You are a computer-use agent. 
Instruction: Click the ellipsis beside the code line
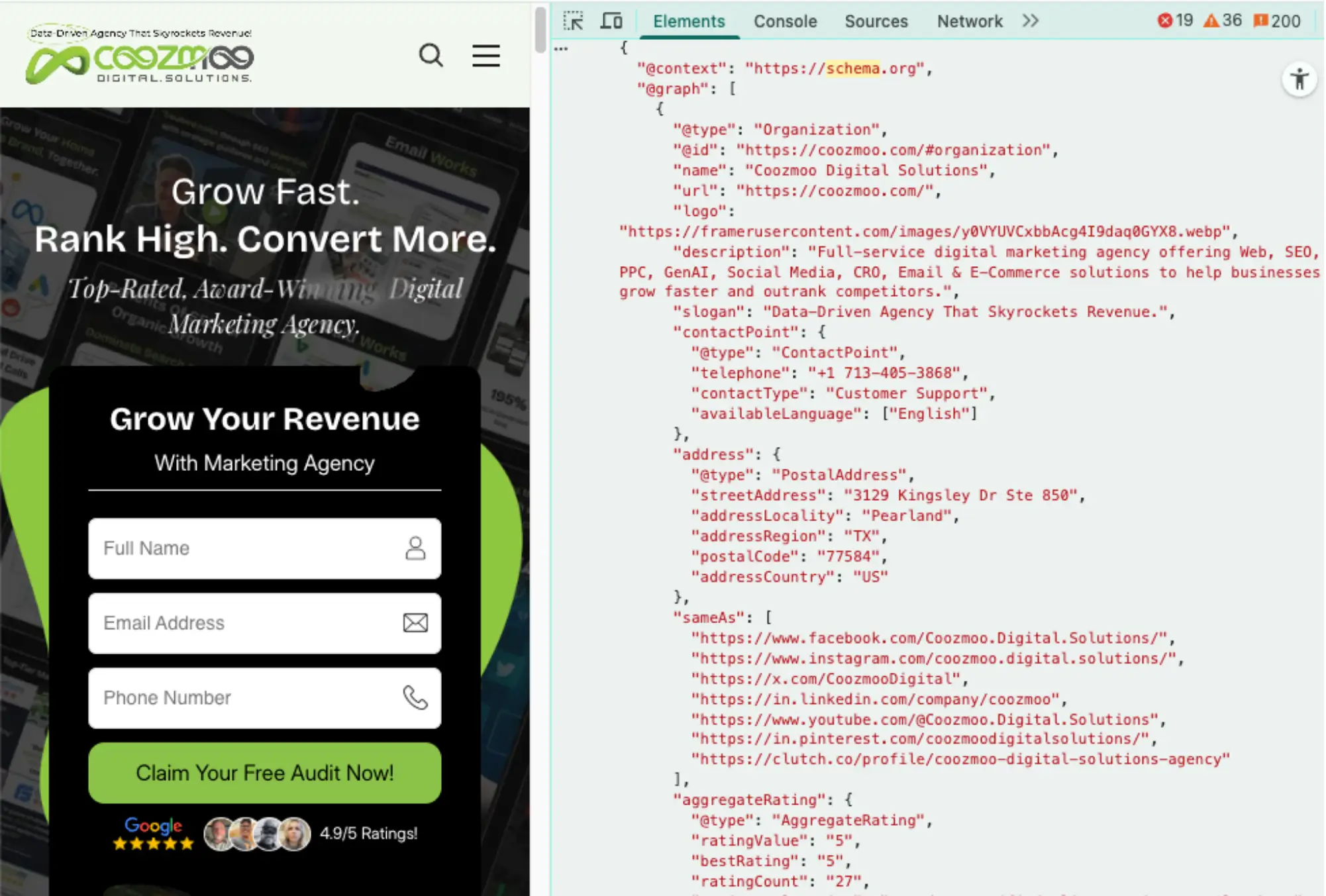(x=561, y=48)
